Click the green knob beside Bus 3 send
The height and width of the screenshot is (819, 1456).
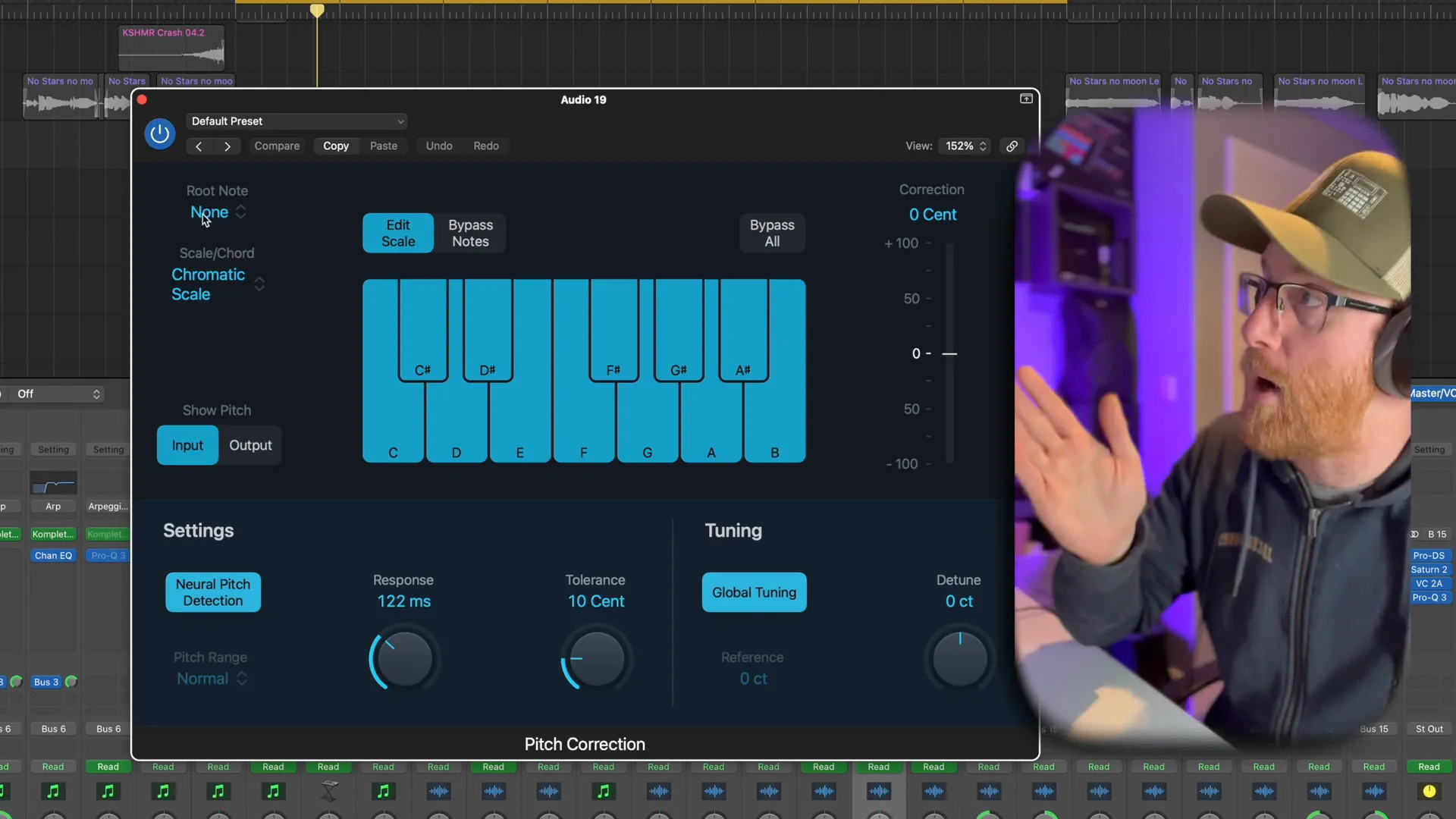point(71,682)
